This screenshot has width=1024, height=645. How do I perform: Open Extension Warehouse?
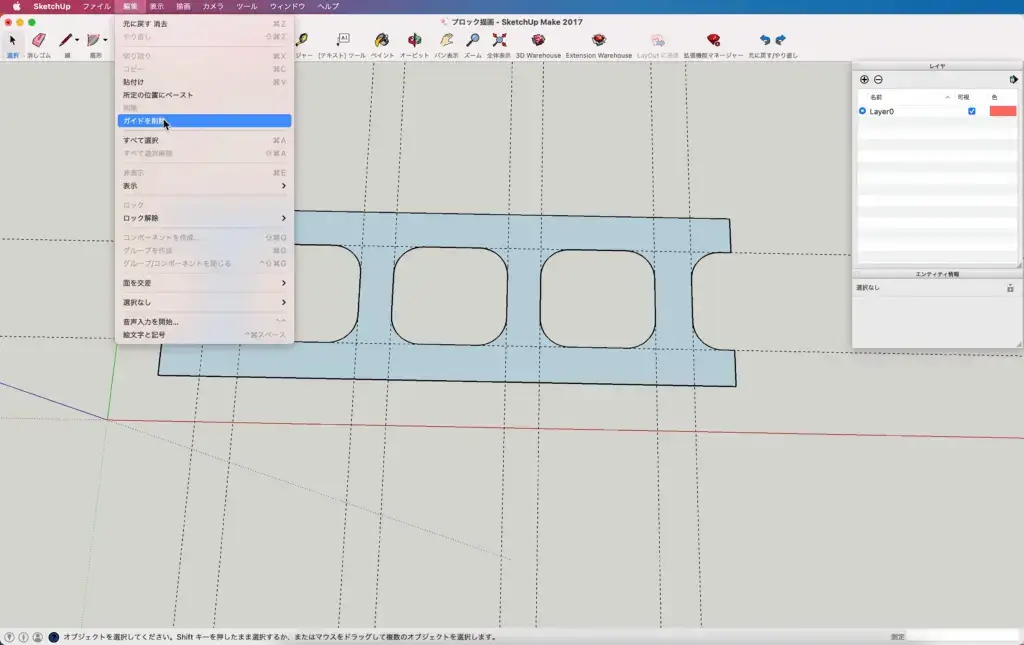pos(599,40)
